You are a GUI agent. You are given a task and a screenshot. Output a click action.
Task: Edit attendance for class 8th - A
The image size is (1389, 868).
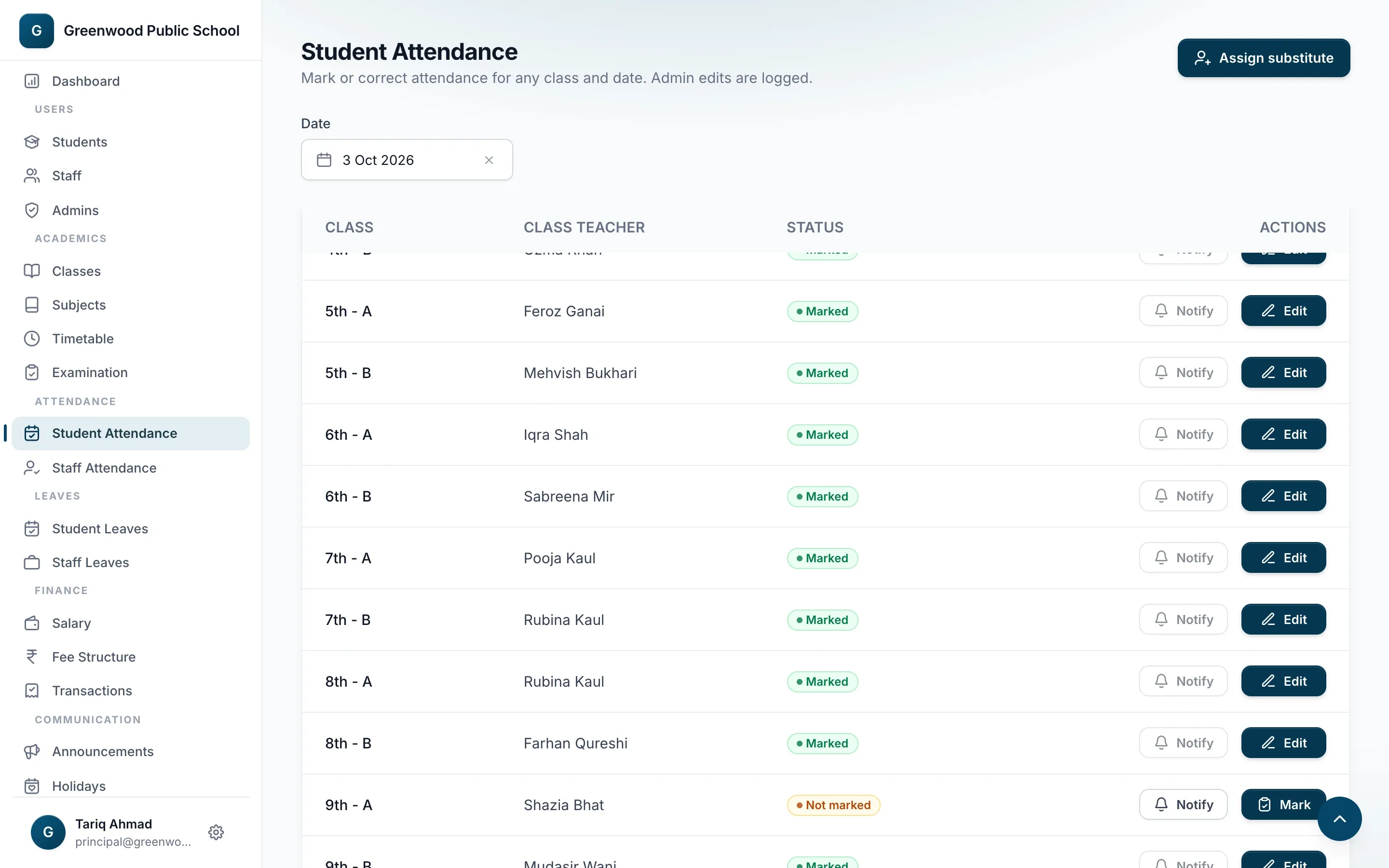point(1283,681)
